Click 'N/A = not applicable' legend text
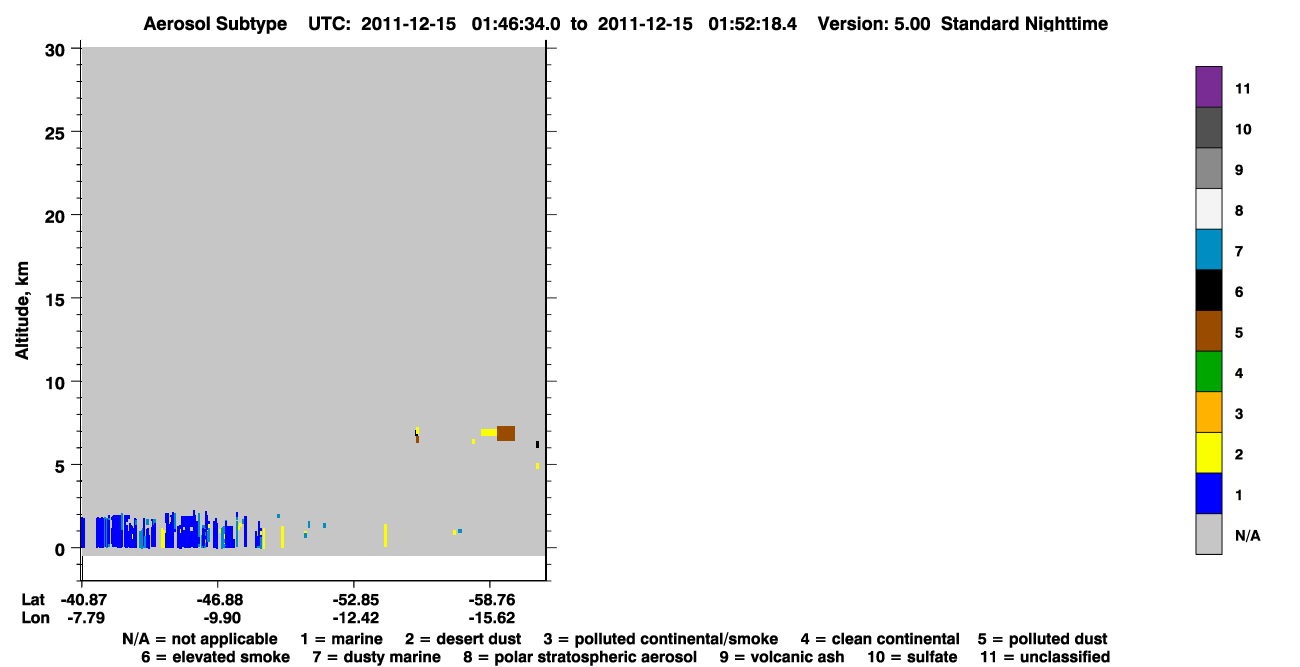Viewport: 1300px width, 667px height. (200, 639)
